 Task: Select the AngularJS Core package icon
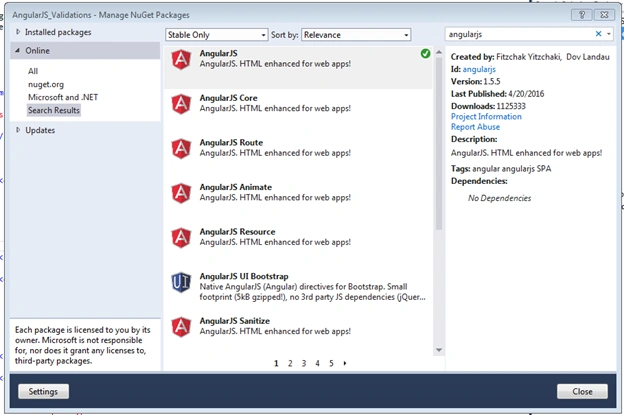coord(181,104)
